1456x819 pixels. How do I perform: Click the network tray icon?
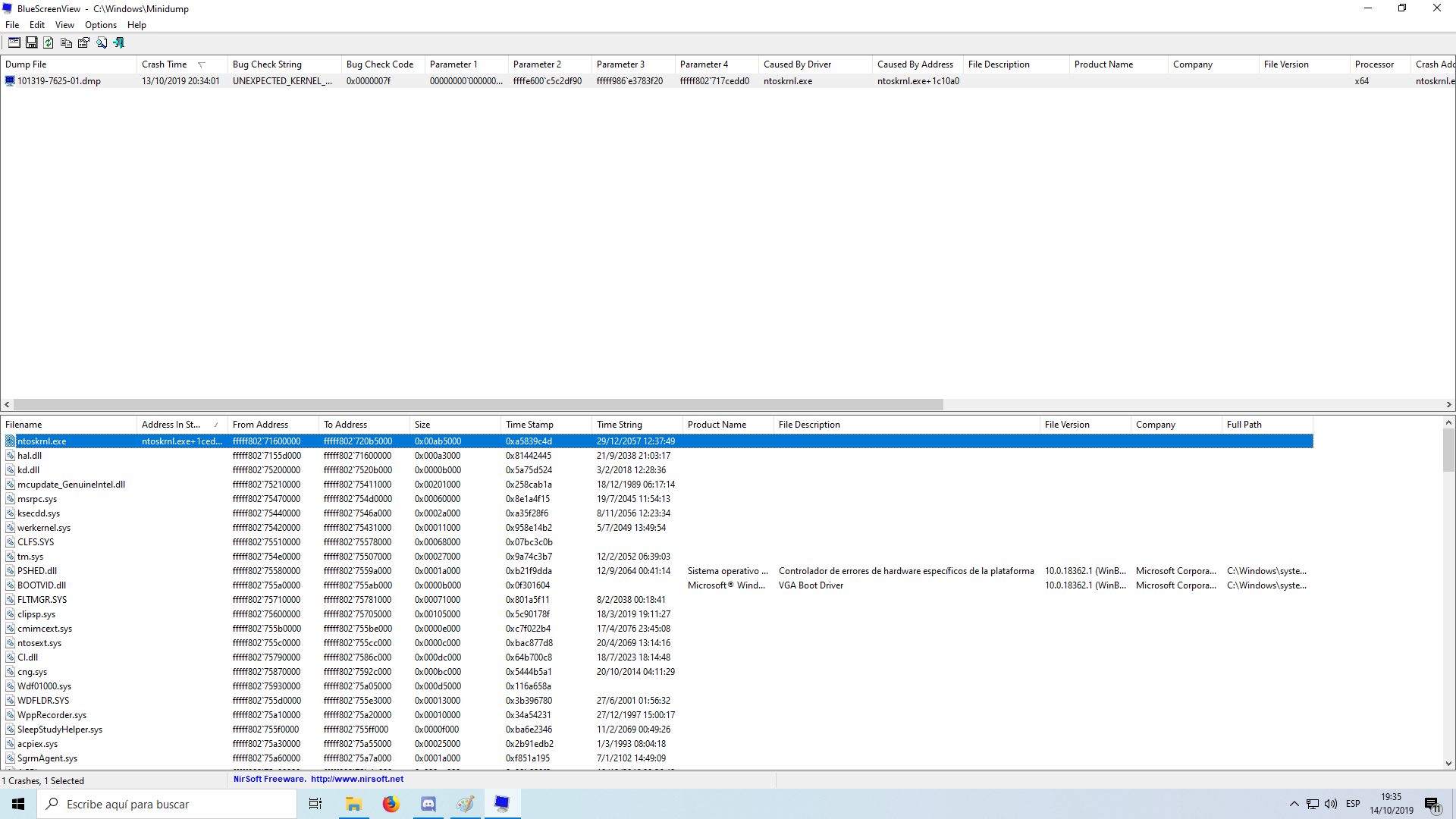tap(1313, 804)
